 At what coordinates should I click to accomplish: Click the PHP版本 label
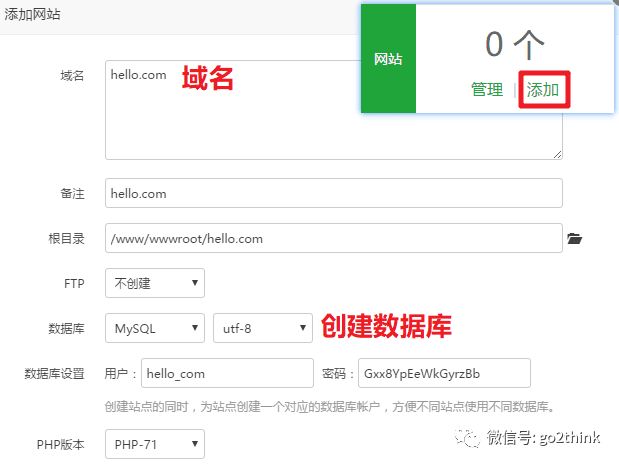tap(60, 444)
